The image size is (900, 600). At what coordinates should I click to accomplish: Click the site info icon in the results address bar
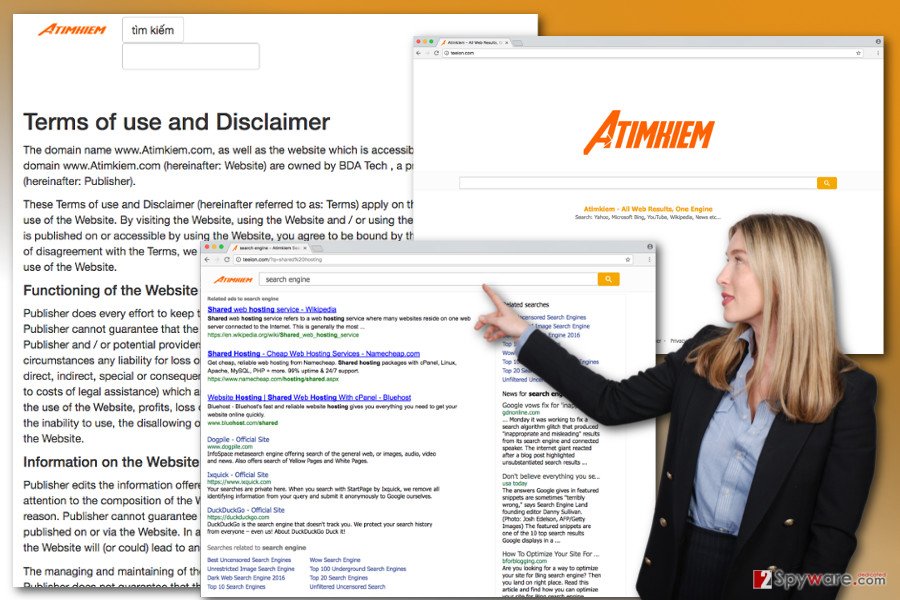pyautogui.click(x=238, y=260)
